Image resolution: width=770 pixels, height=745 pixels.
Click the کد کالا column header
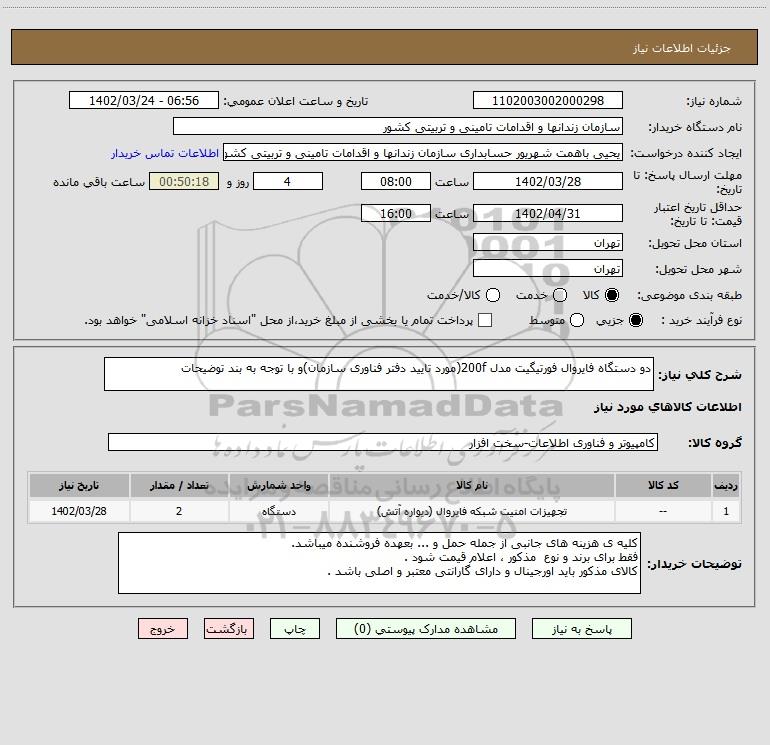(663, 485)
